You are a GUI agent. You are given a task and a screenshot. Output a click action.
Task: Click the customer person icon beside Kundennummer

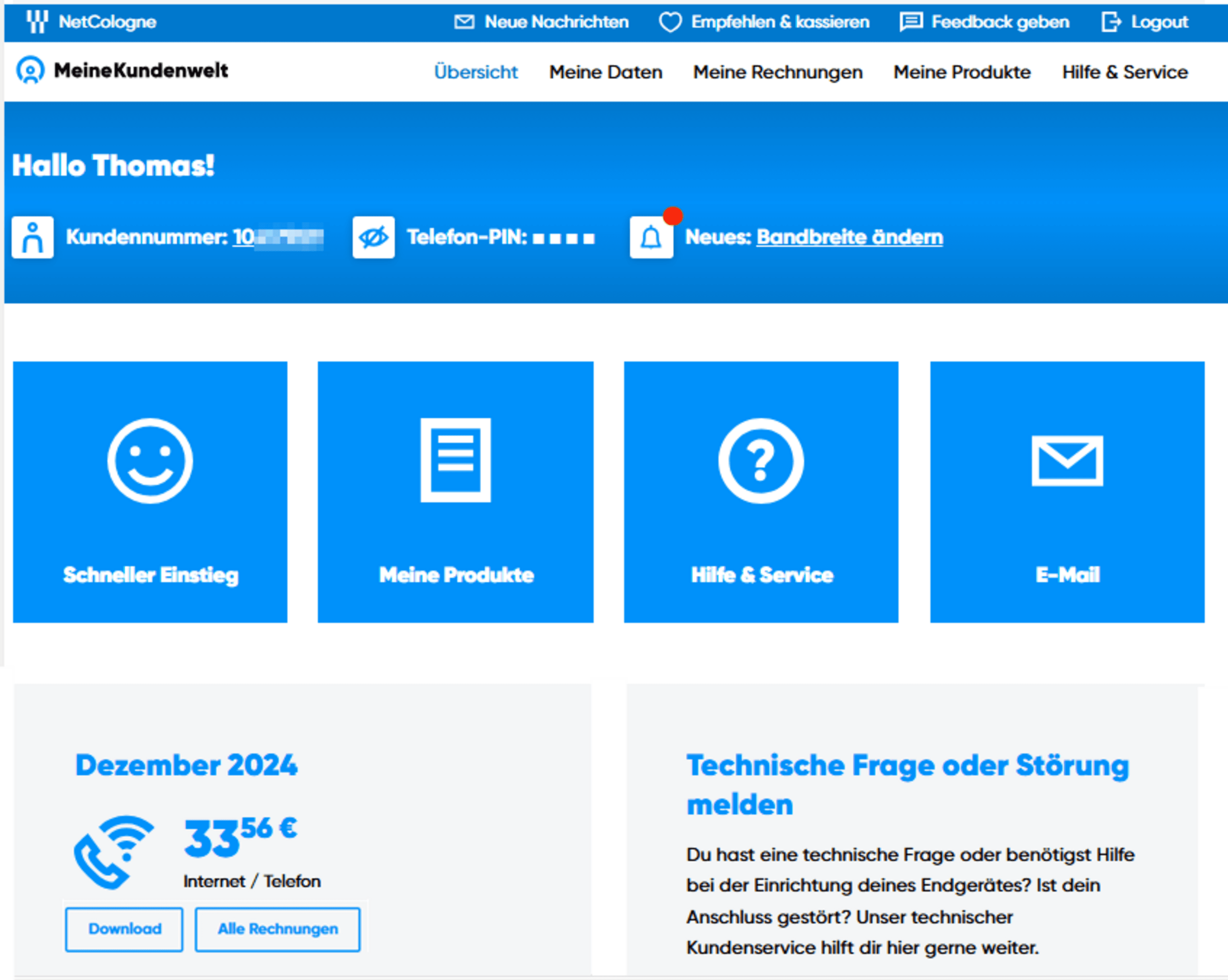[x=32, y=237]
